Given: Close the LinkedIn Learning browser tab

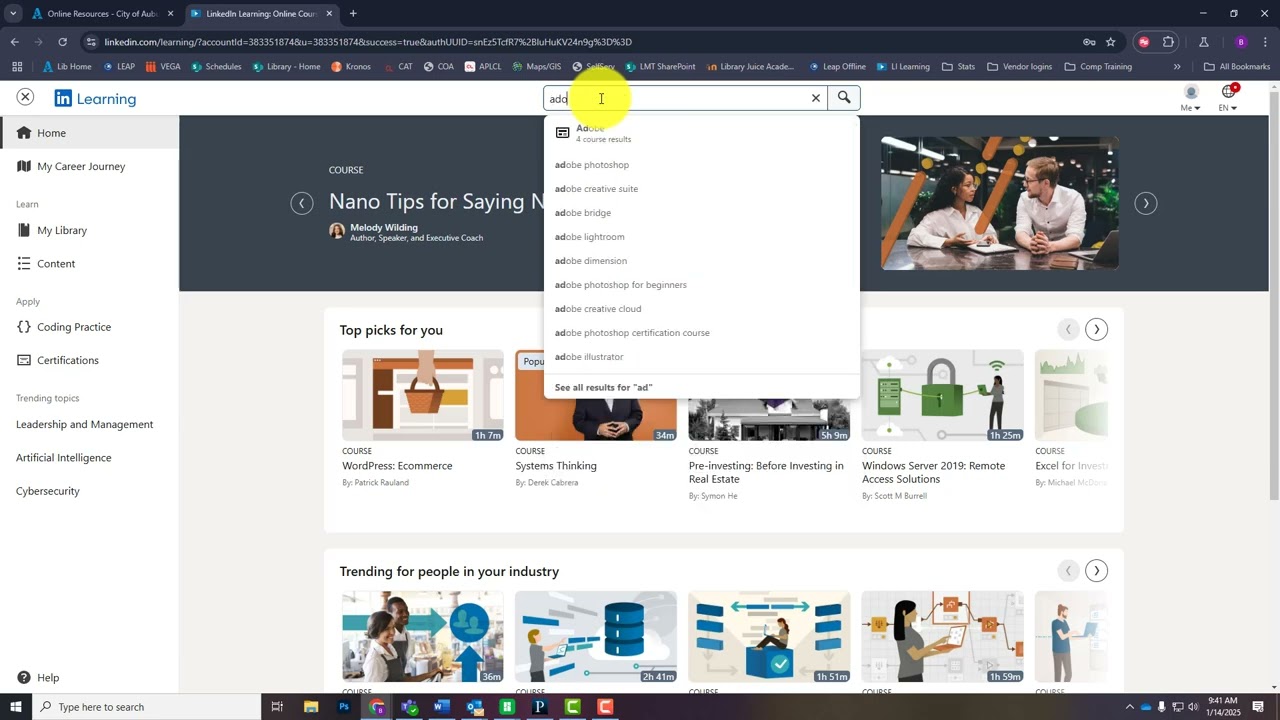Looking at the screenshot, I should (329, 14).
